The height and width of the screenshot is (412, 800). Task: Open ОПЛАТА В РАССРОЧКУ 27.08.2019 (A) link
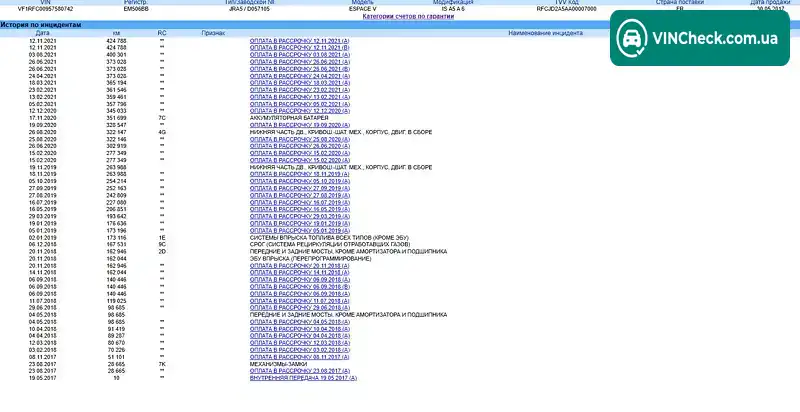click(299, 195)
